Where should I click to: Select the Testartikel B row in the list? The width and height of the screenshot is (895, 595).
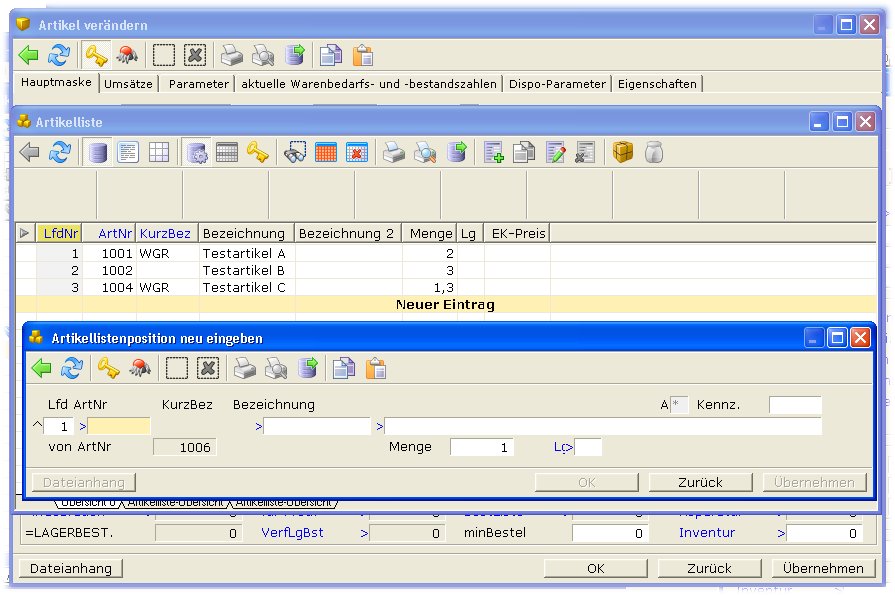click(243, 271)
